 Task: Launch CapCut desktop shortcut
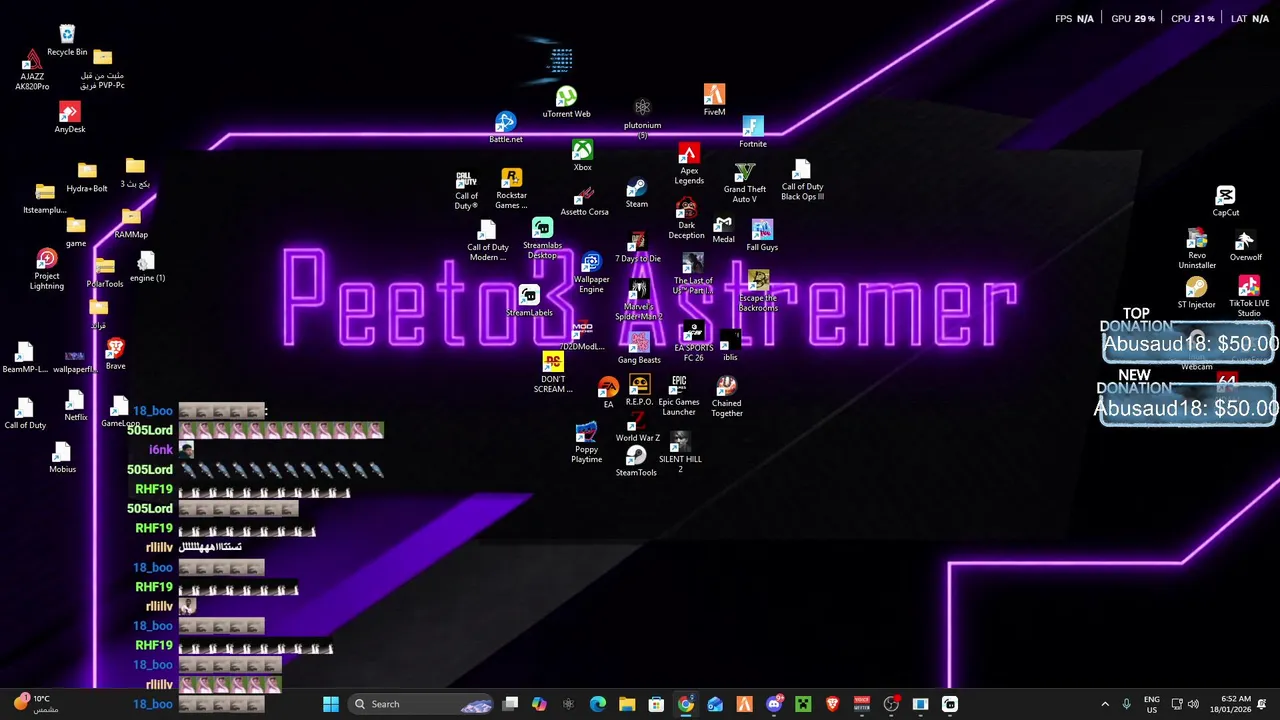[1226, 201]
